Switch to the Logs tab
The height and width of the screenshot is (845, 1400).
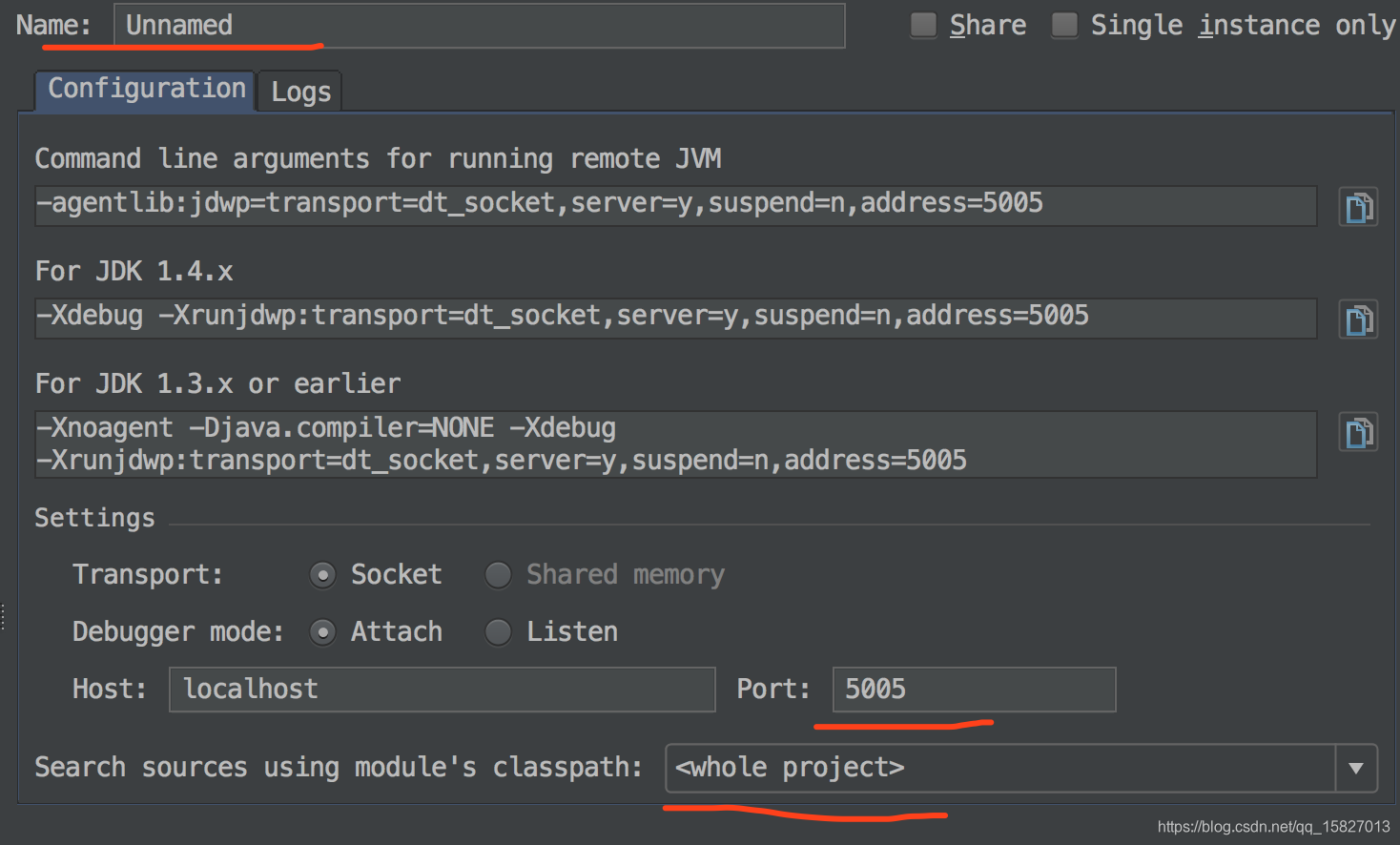click(x=300, y=92)
